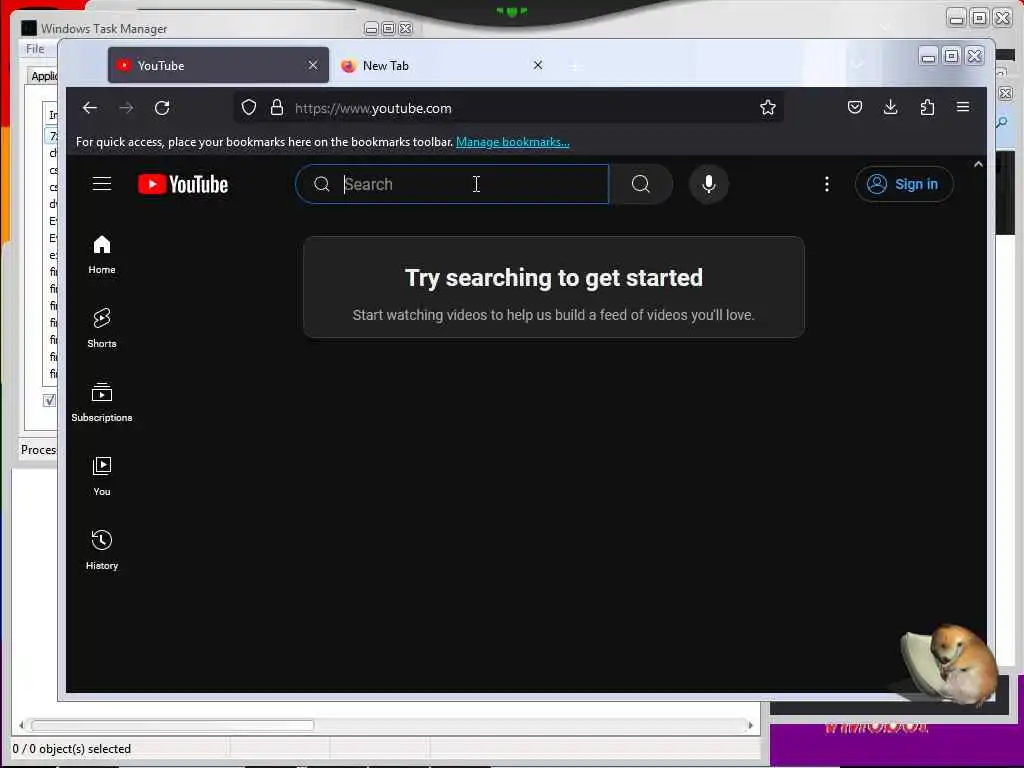Click the hamster character image
1024x768 pixels.
pyautogui.click(x=951, y=665)
